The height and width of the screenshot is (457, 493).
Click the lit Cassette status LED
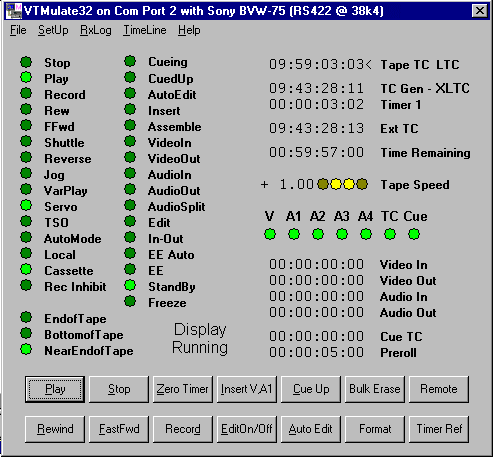click(x=26, y=269)
